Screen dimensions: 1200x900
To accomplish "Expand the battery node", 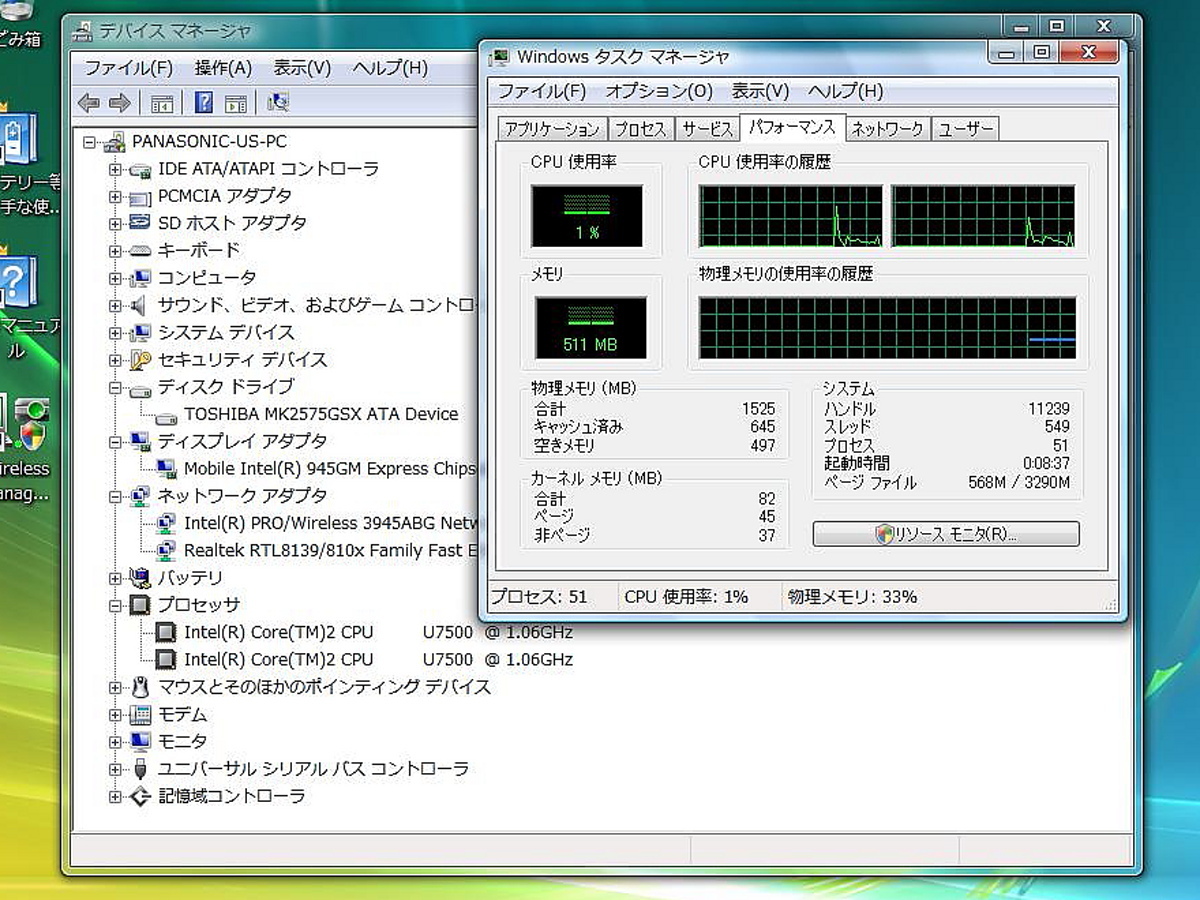I will pyautogui.click(x=116, y=578).
